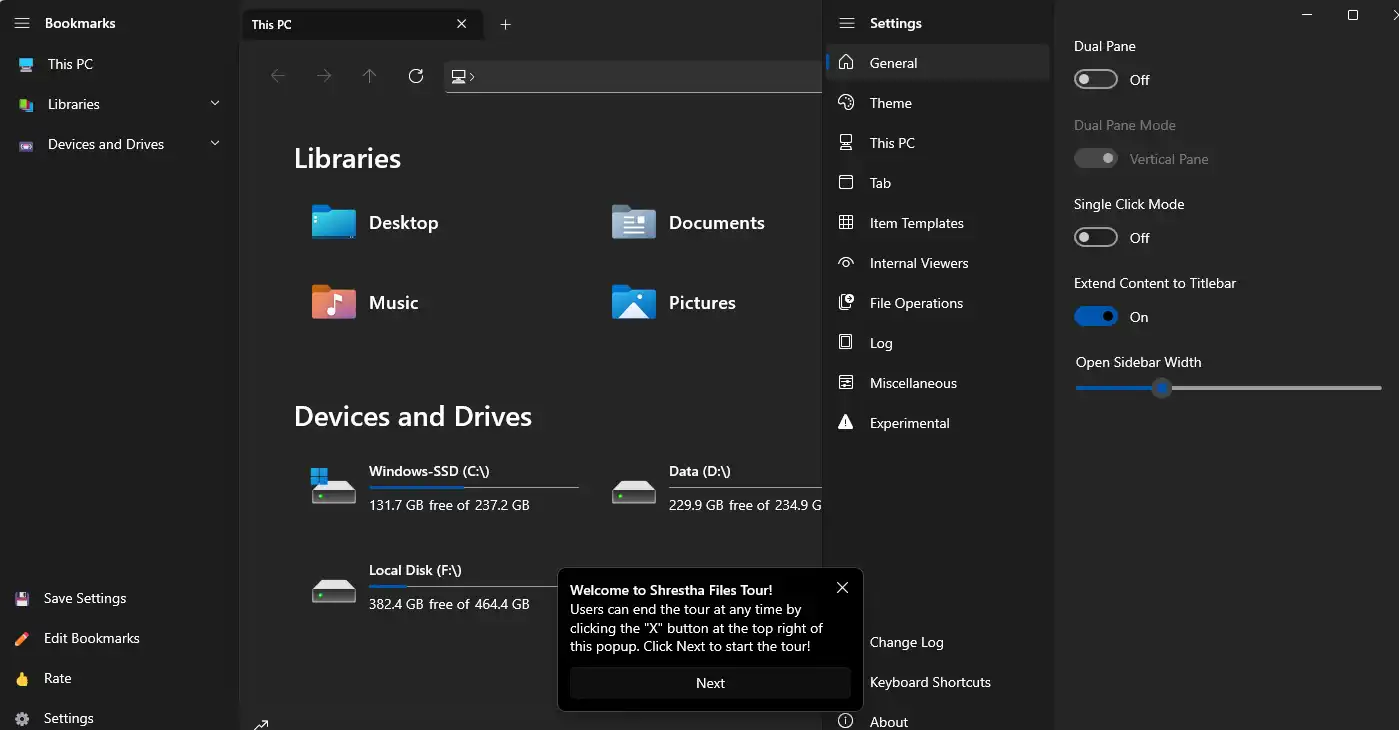Open the Desktop library folder icon
Viewport: 1399px width, 730px height.
click(333, 222)
